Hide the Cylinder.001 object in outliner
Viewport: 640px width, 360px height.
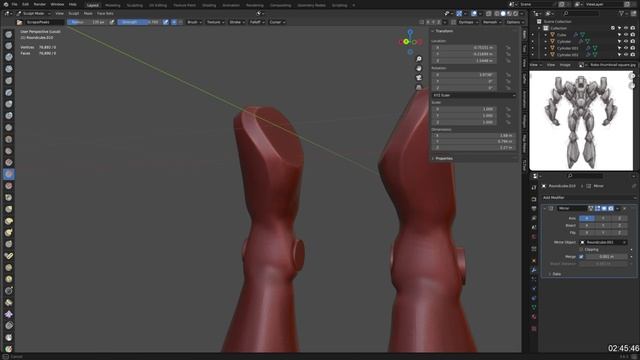coord(626,48)
